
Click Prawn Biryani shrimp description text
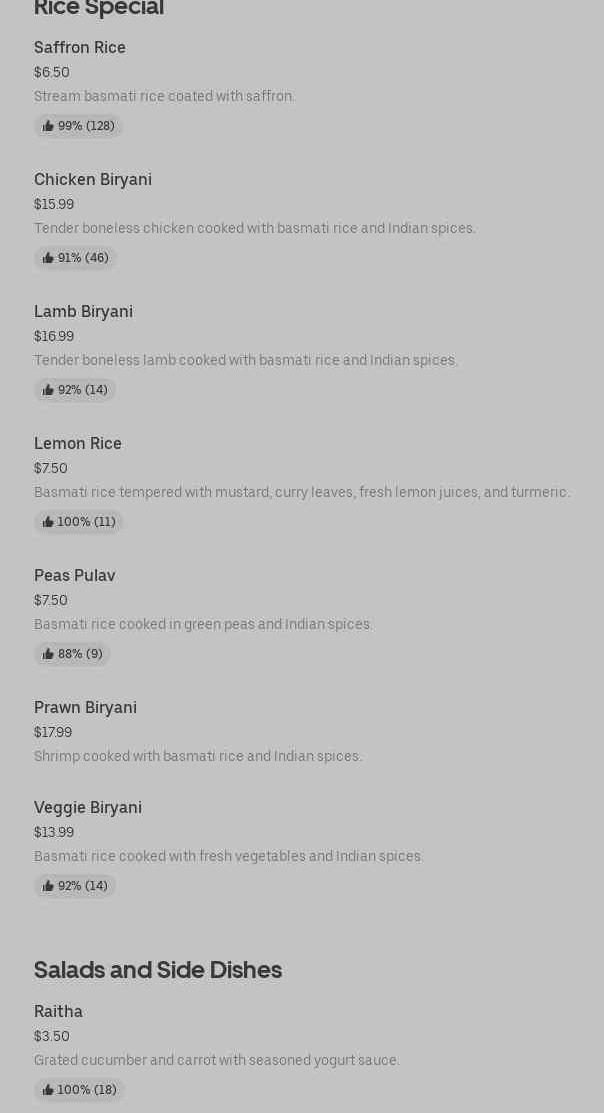198,757
